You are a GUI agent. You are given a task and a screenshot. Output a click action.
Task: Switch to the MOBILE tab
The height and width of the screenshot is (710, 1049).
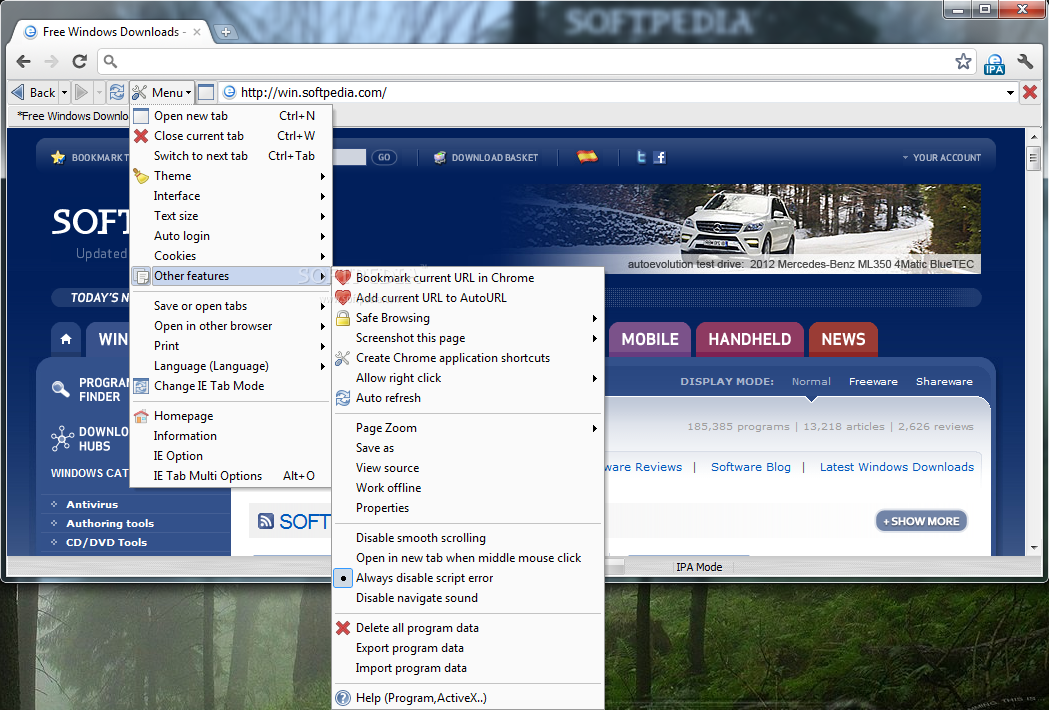pos(650,339)
